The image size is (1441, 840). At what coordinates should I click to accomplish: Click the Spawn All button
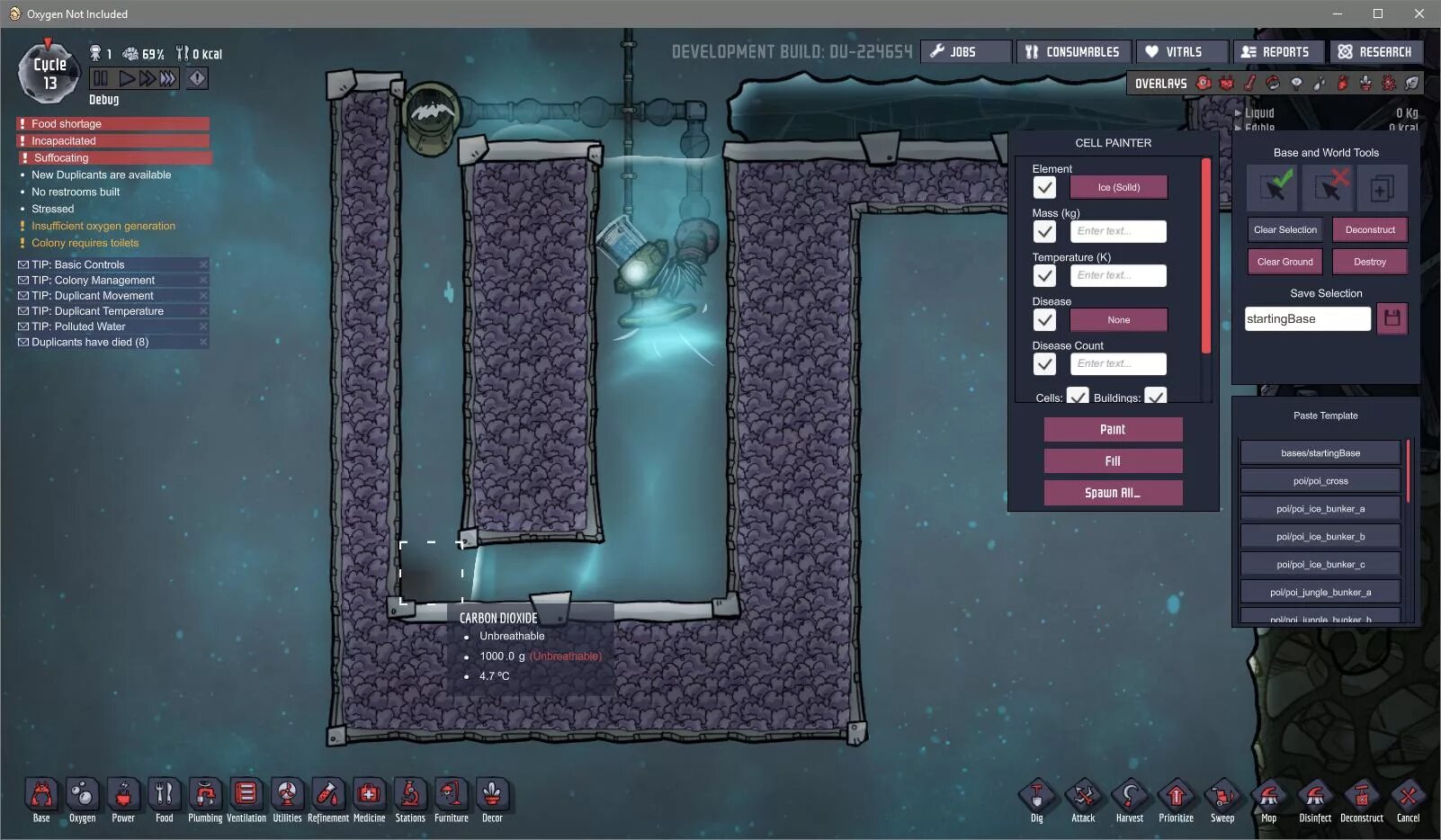click(x=1113, y=492)
